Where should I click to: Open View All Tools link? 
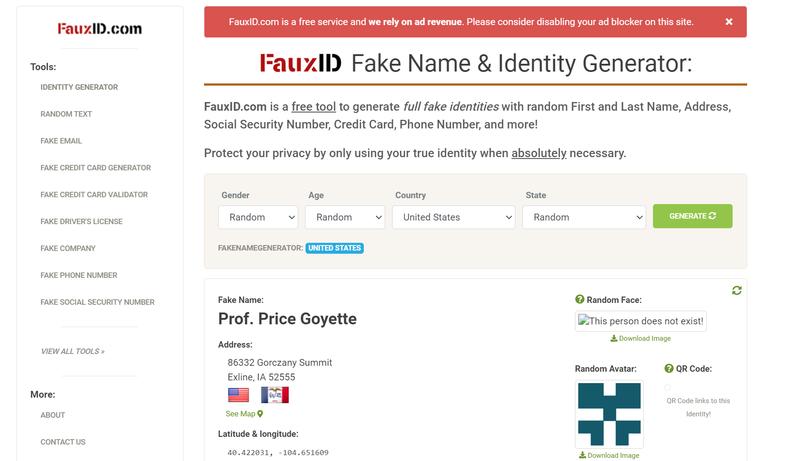(x=72, y=351)
